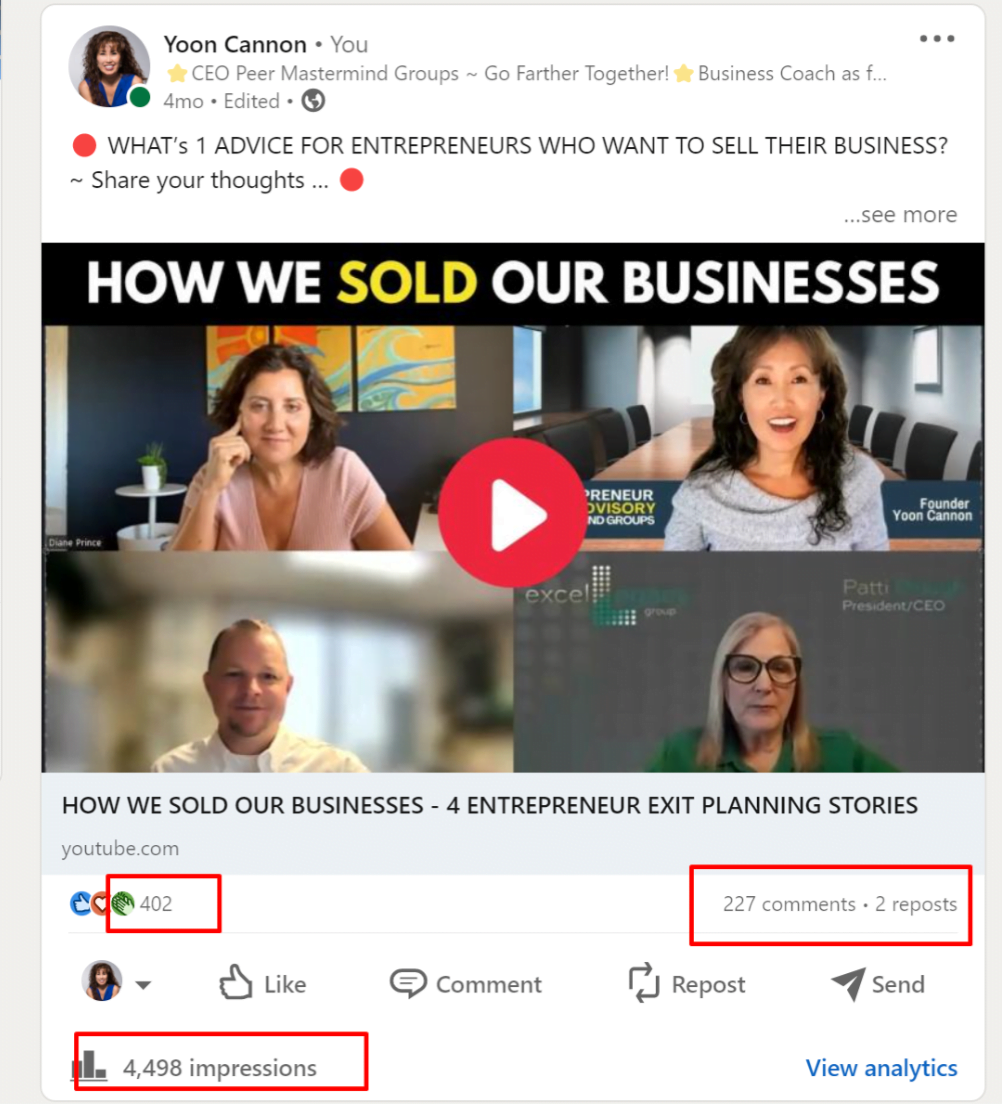Open the 402 reactions count
Screen dimensions: 1002x1104
pos(156,904)
